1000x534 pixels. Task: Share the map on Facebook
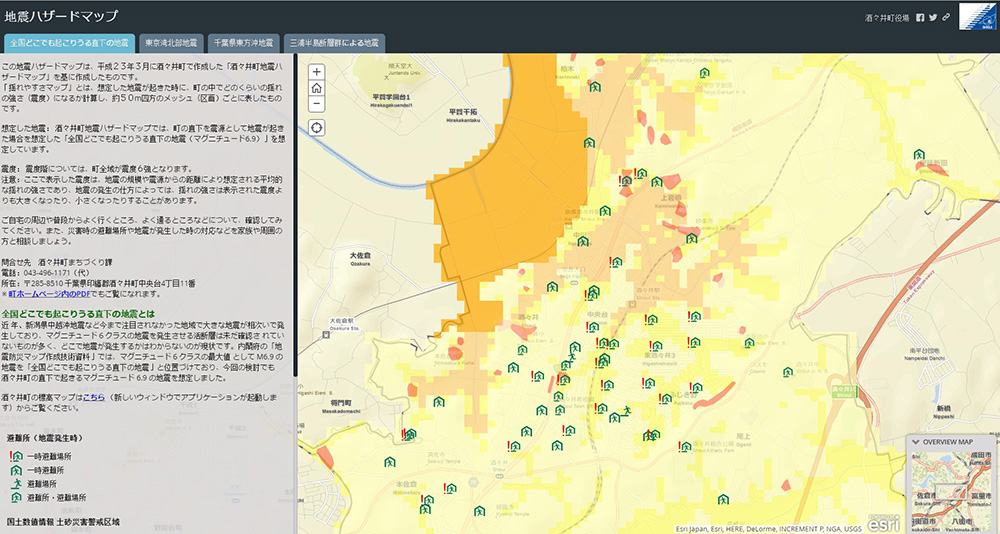click(x=920, y=17)
